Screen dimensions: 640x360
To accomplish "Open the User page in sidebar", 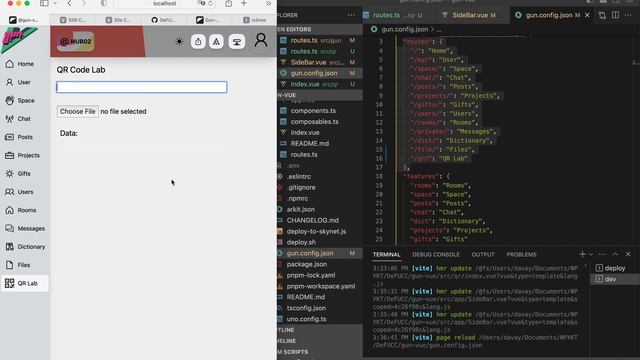I will point(24,82).
